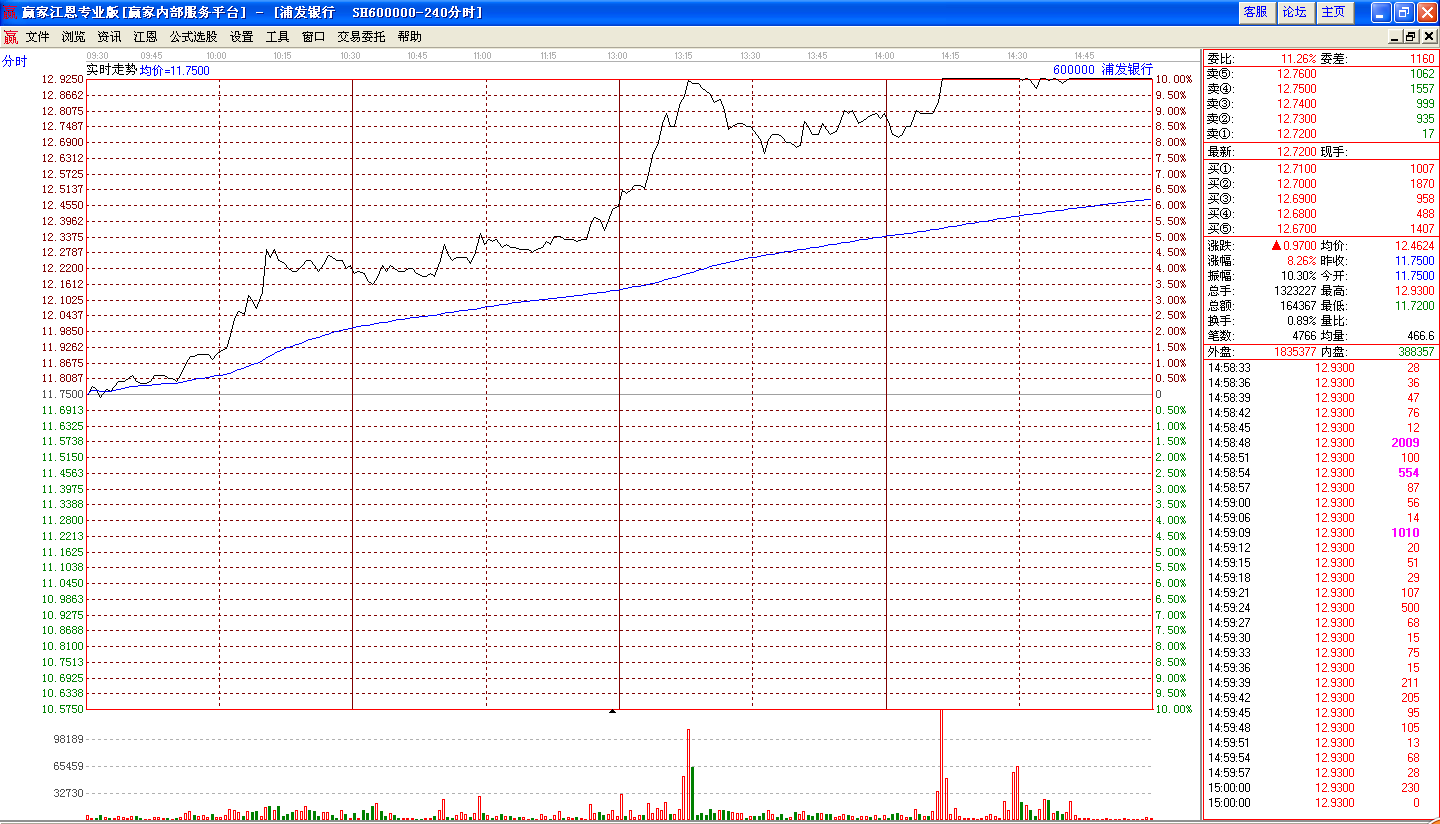The image size is (1440, 824).
Task: Click the 卖④ 12.7500 order row
Action: [1321, 89]
